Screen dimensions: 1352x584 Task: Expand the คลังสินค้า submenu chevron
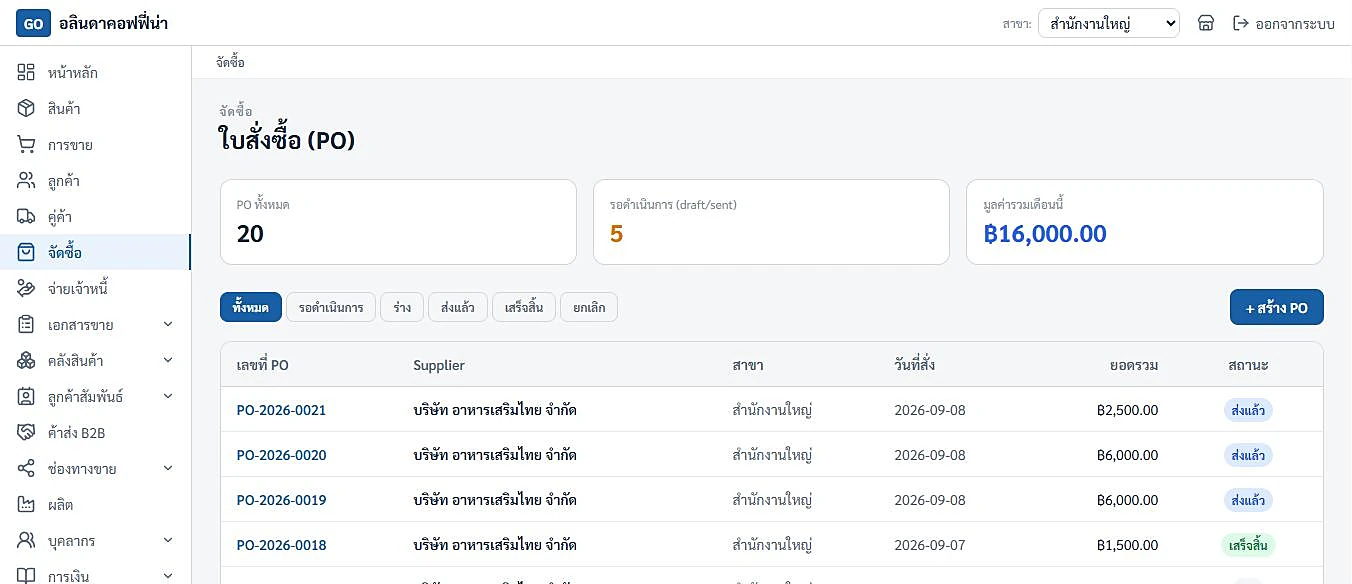168,361
